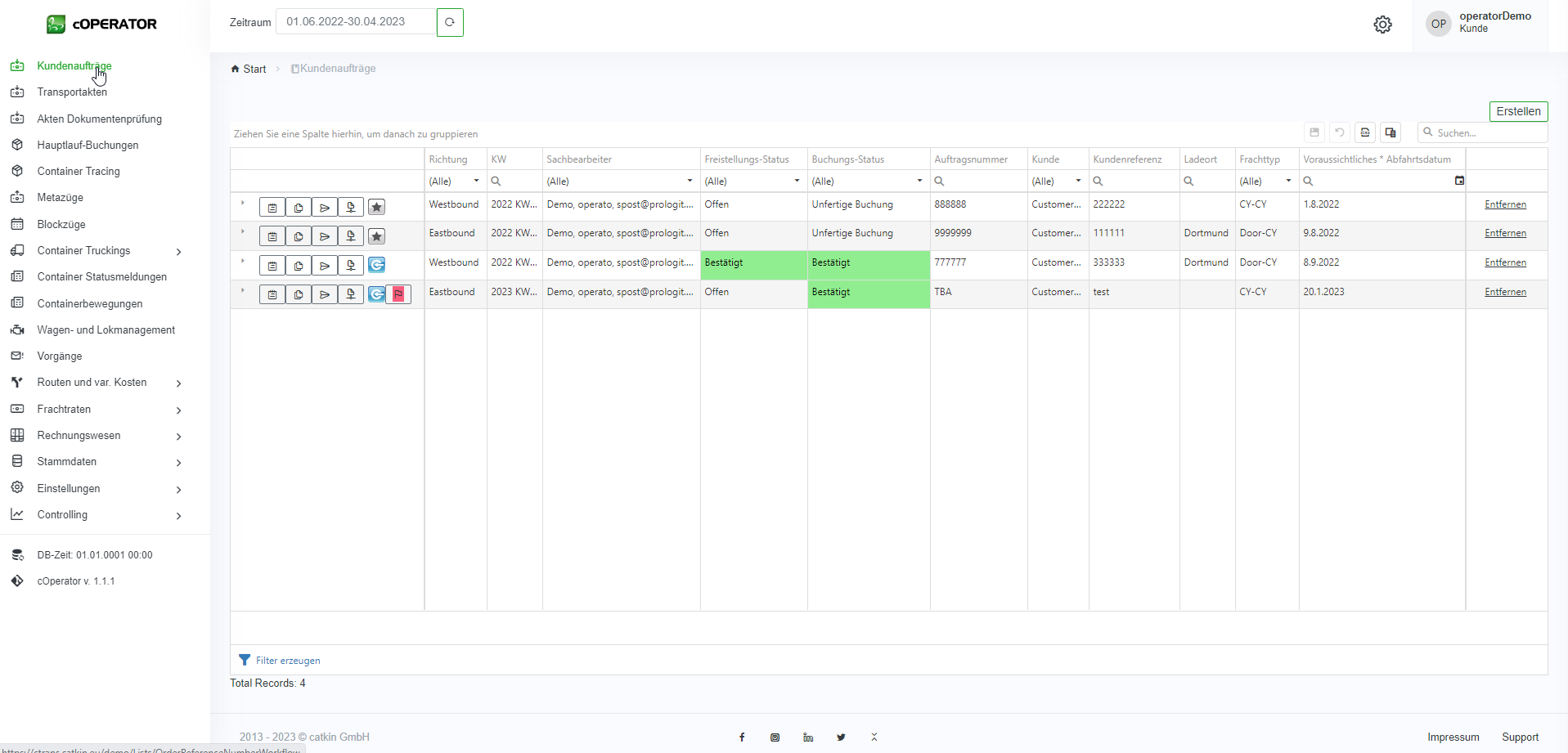The height and width of the screenshot is (753, 1568).
Task: Open the calendar picker in the Abfahrtsdatum filter
Action: [1459, 181]
